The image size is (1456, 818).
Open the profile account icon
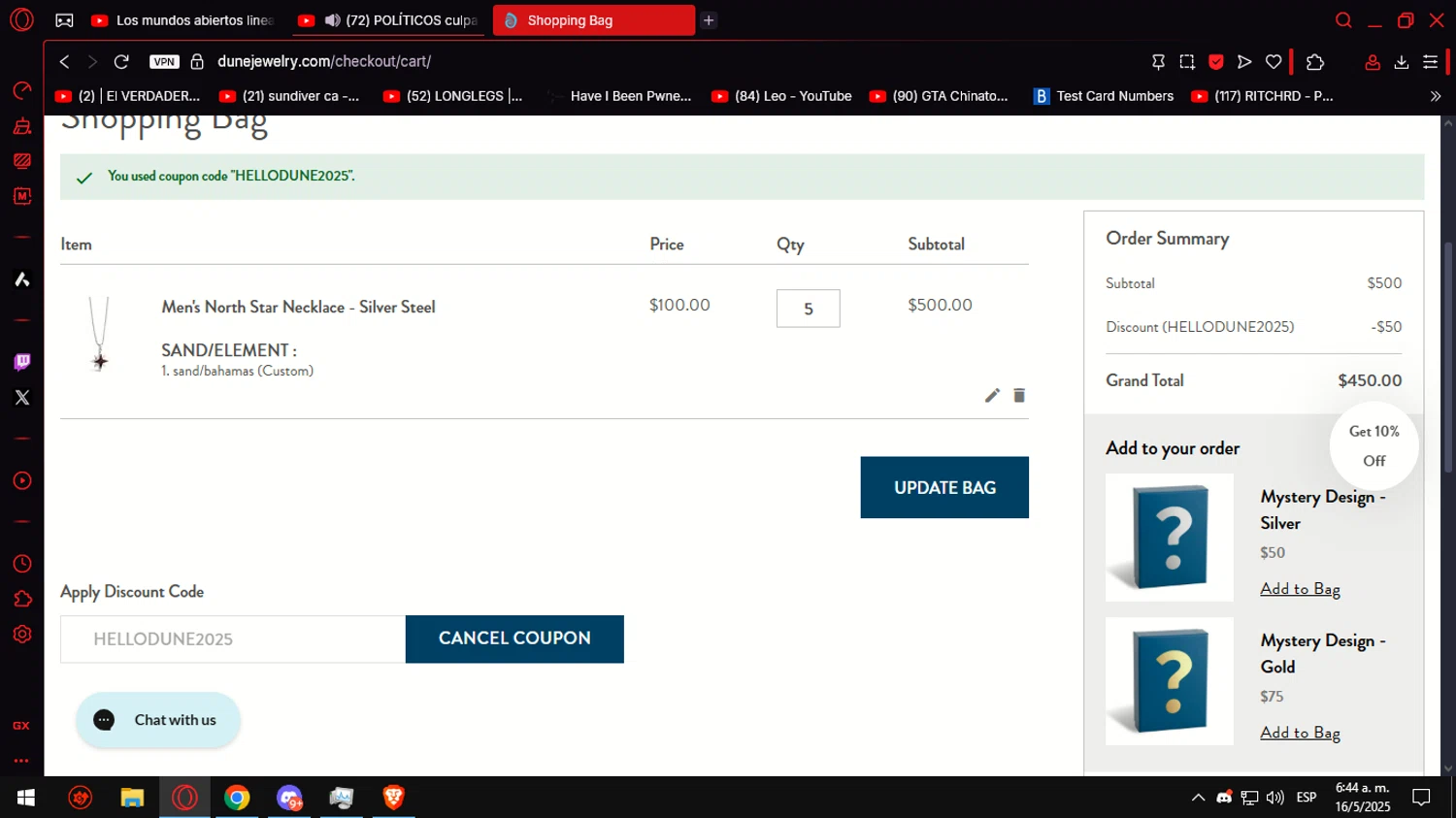(x=1373, y=61)
